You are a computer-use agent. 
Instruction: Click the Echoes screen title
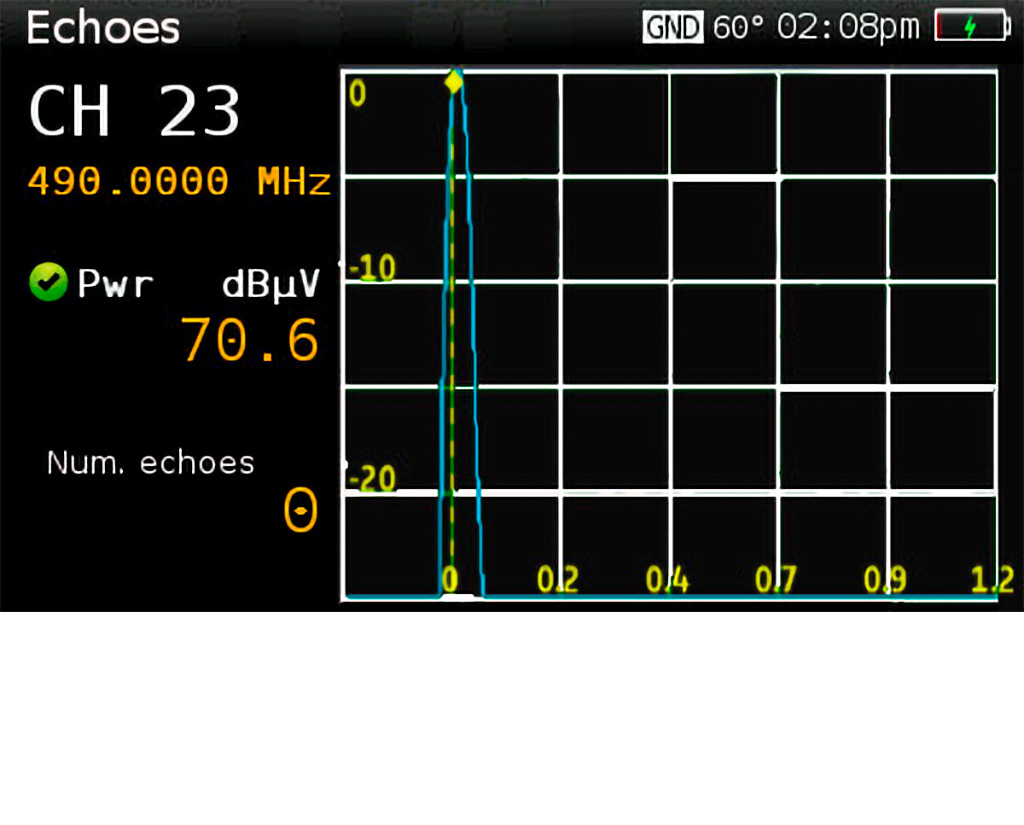pyautogui.click(x=103, y=28)
